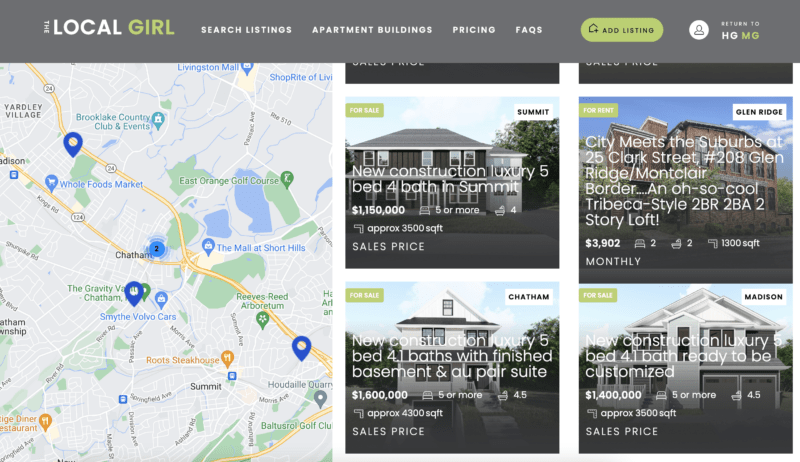Open the map cluster marker labeled 2
This screenshot has height=462, width=800.
tap(157, 249)
